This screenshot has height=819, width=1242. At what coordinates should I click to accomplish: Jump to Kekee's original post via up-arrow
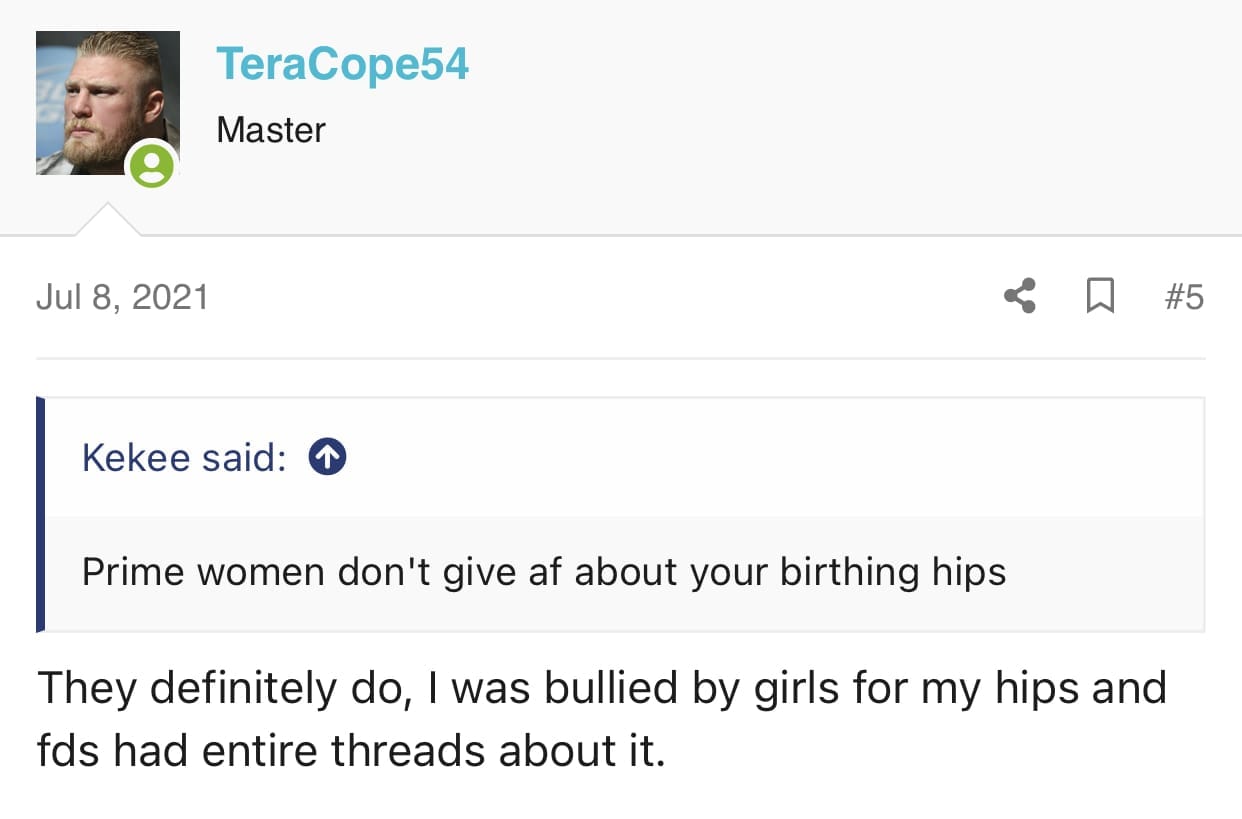tap(328, 457)
